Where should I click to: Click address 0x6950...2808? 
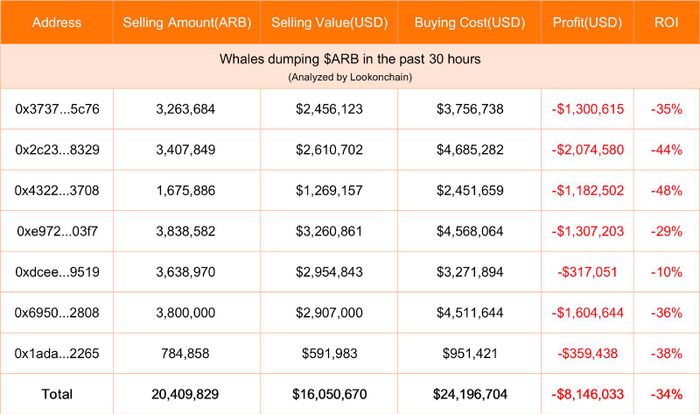pyautogui.click(x=57, y=312)
